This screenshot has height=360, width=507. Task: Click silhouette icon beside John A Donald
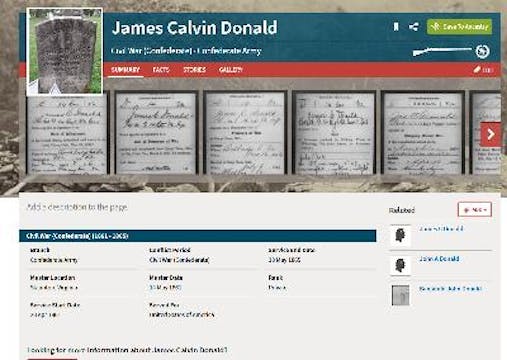pos(400,265)
